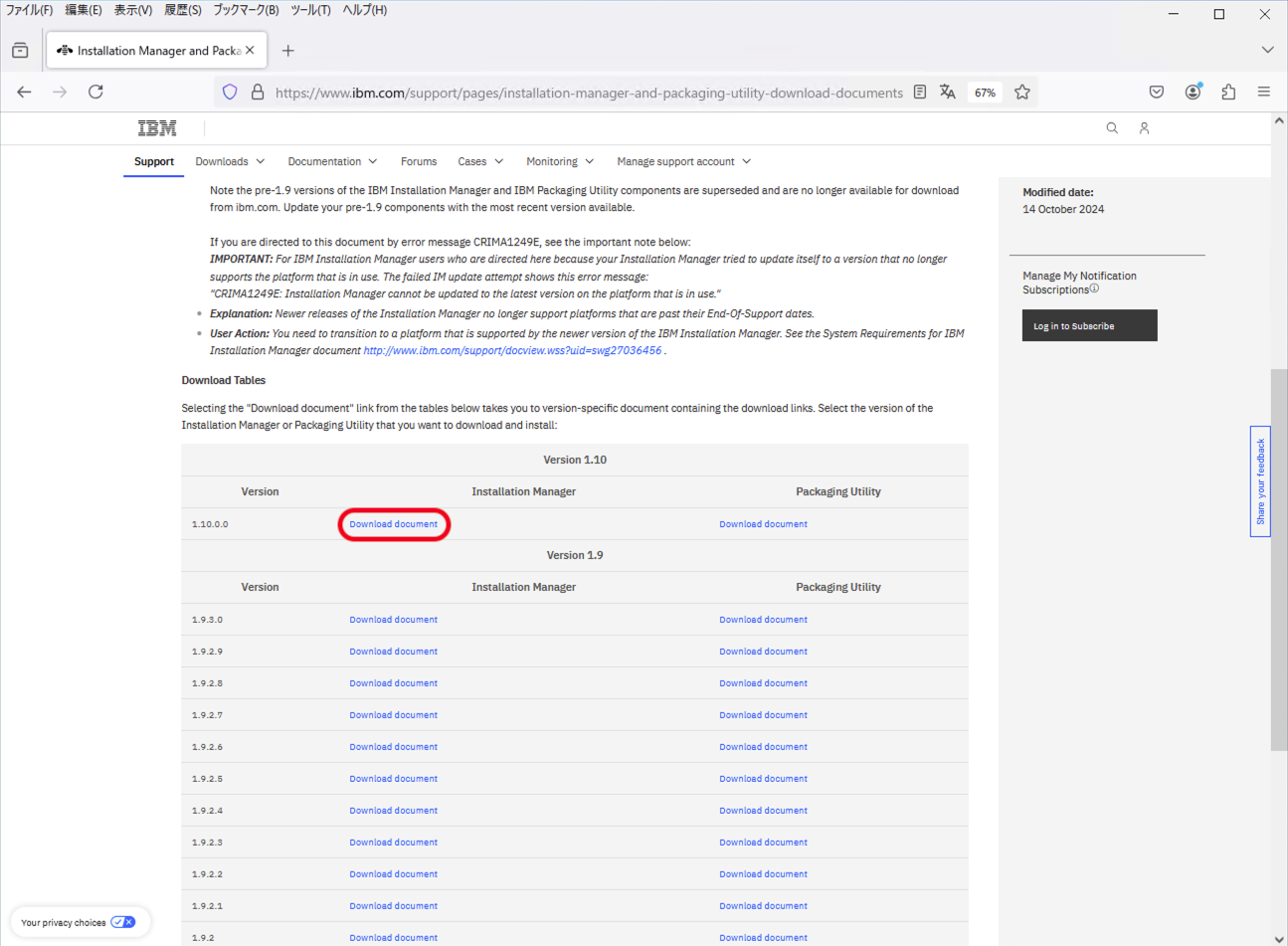The image size is (1288, 946).
Task: Open the Firefox account icon
Action: click(x=1193, y=92)
